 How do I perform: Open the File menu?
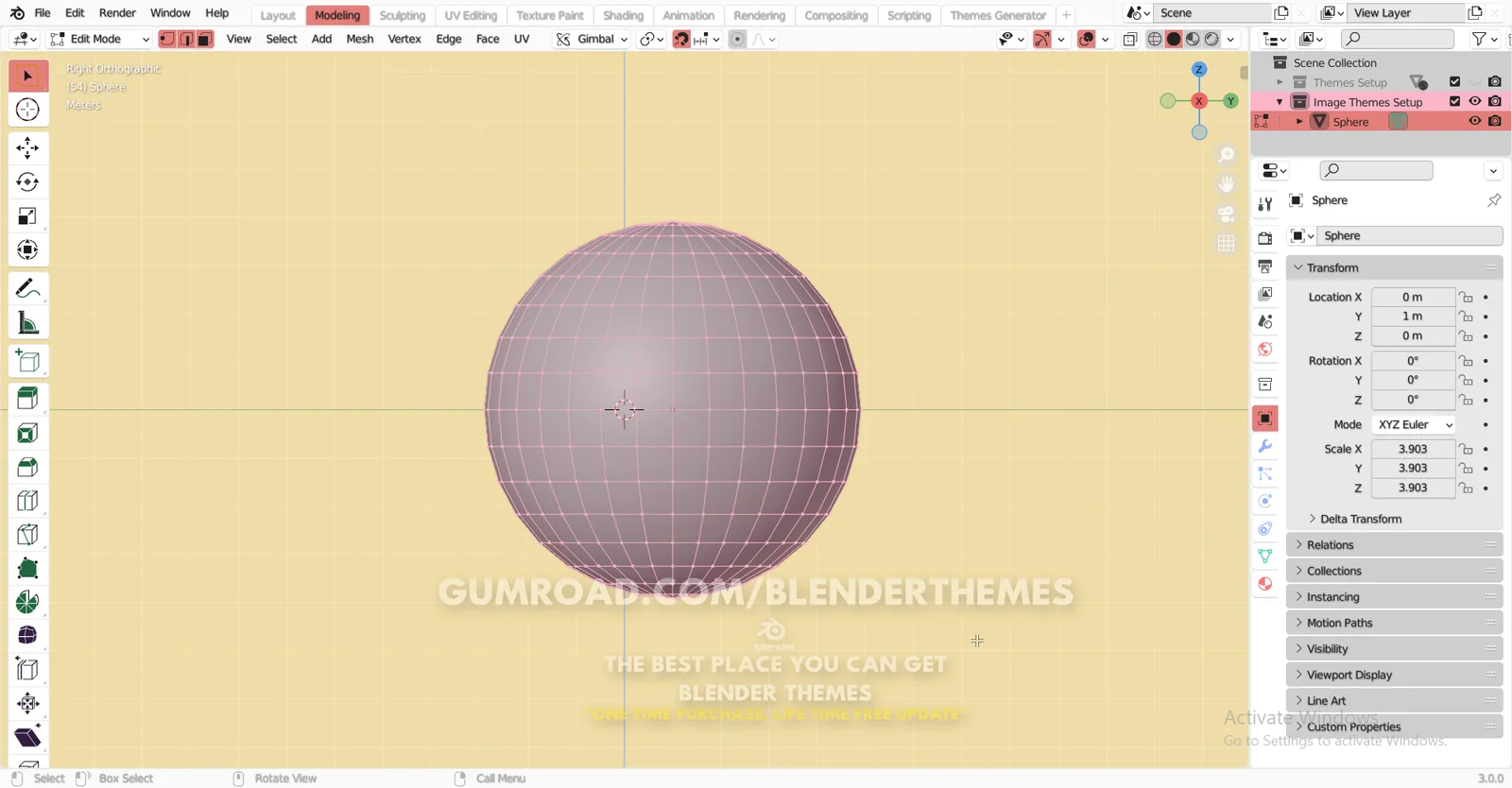pyautogui.click(x=43, y=13)
